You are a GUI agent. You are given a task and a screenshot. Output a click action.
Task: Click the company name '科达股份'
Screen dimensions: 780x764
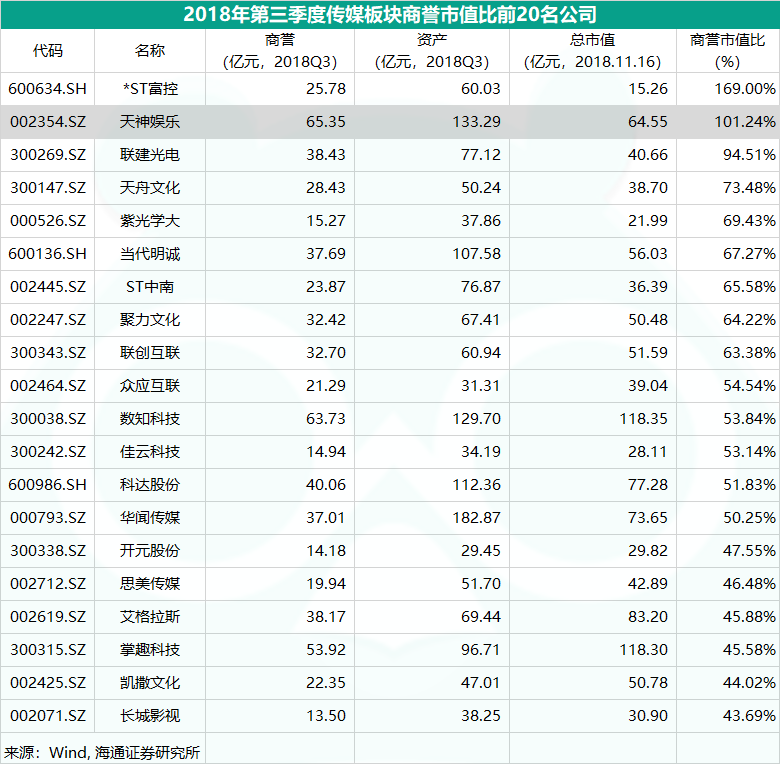point(150,485)
